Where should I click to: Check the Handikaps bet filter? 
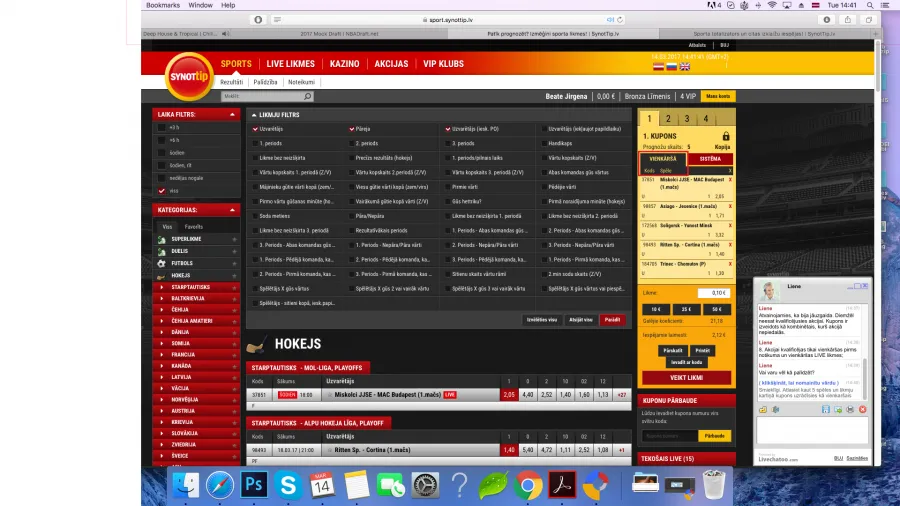[544, 143]
